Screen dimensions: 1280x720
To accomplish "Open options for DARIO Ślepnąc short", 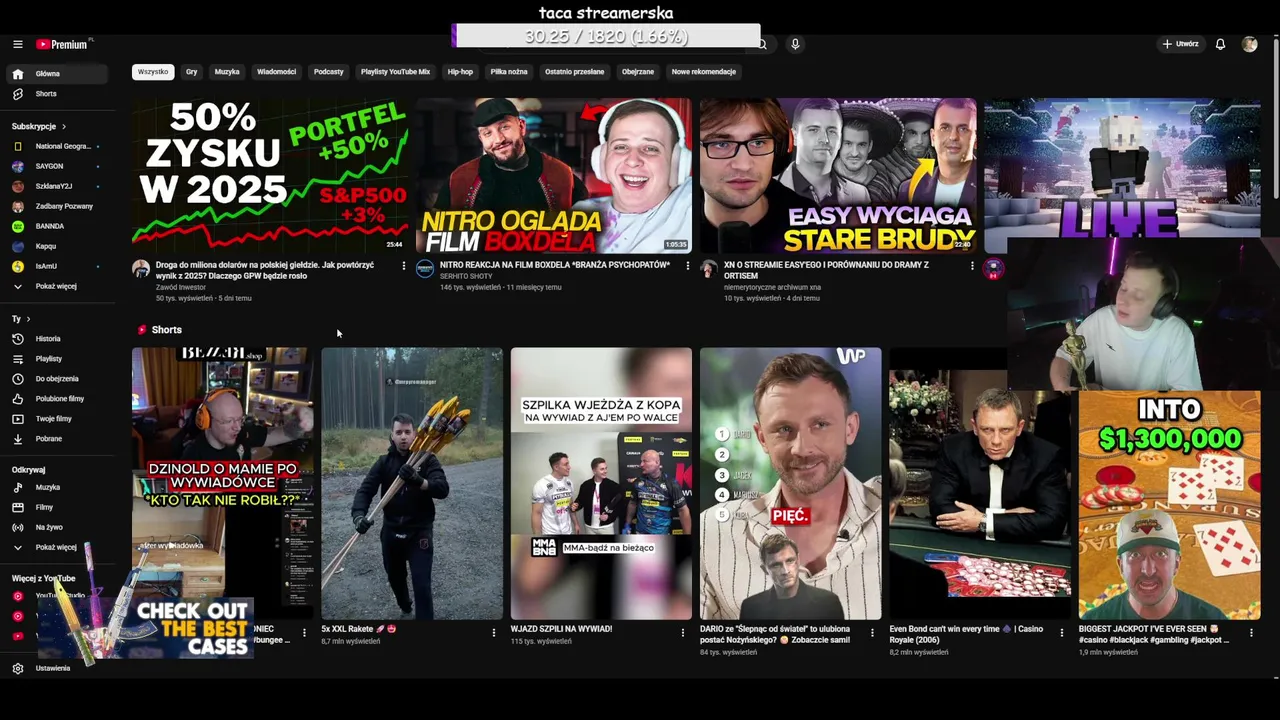I will [x=872, y=632].
